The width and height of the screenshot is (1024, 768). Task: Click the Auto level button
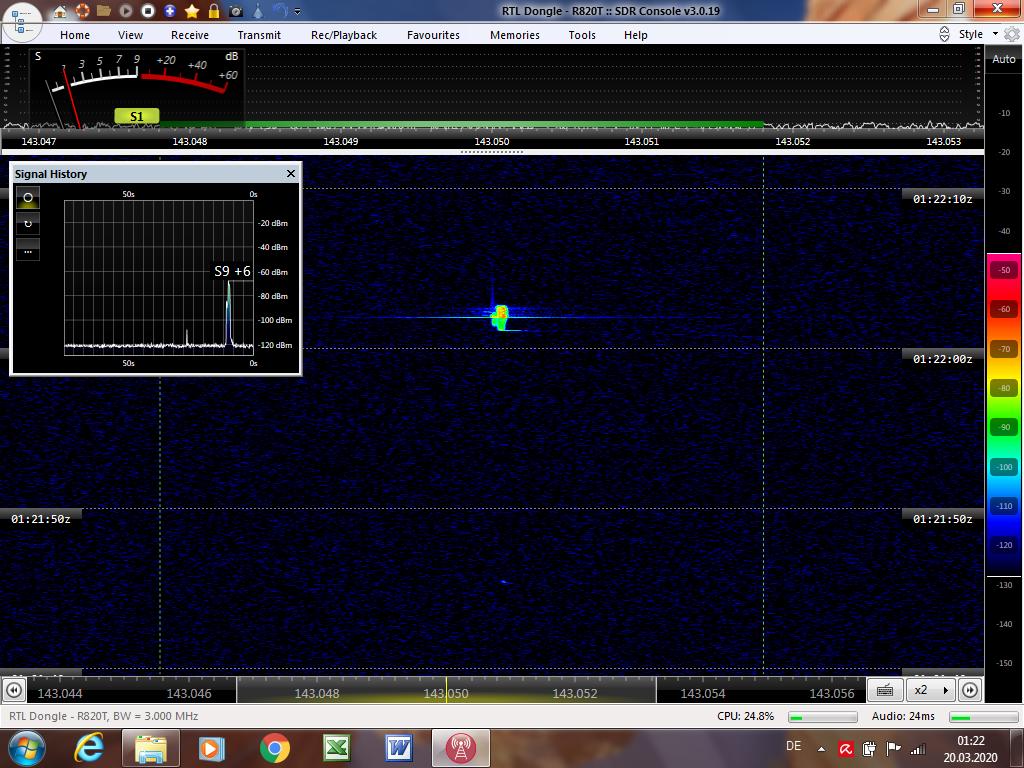[x=1004, y=59]
